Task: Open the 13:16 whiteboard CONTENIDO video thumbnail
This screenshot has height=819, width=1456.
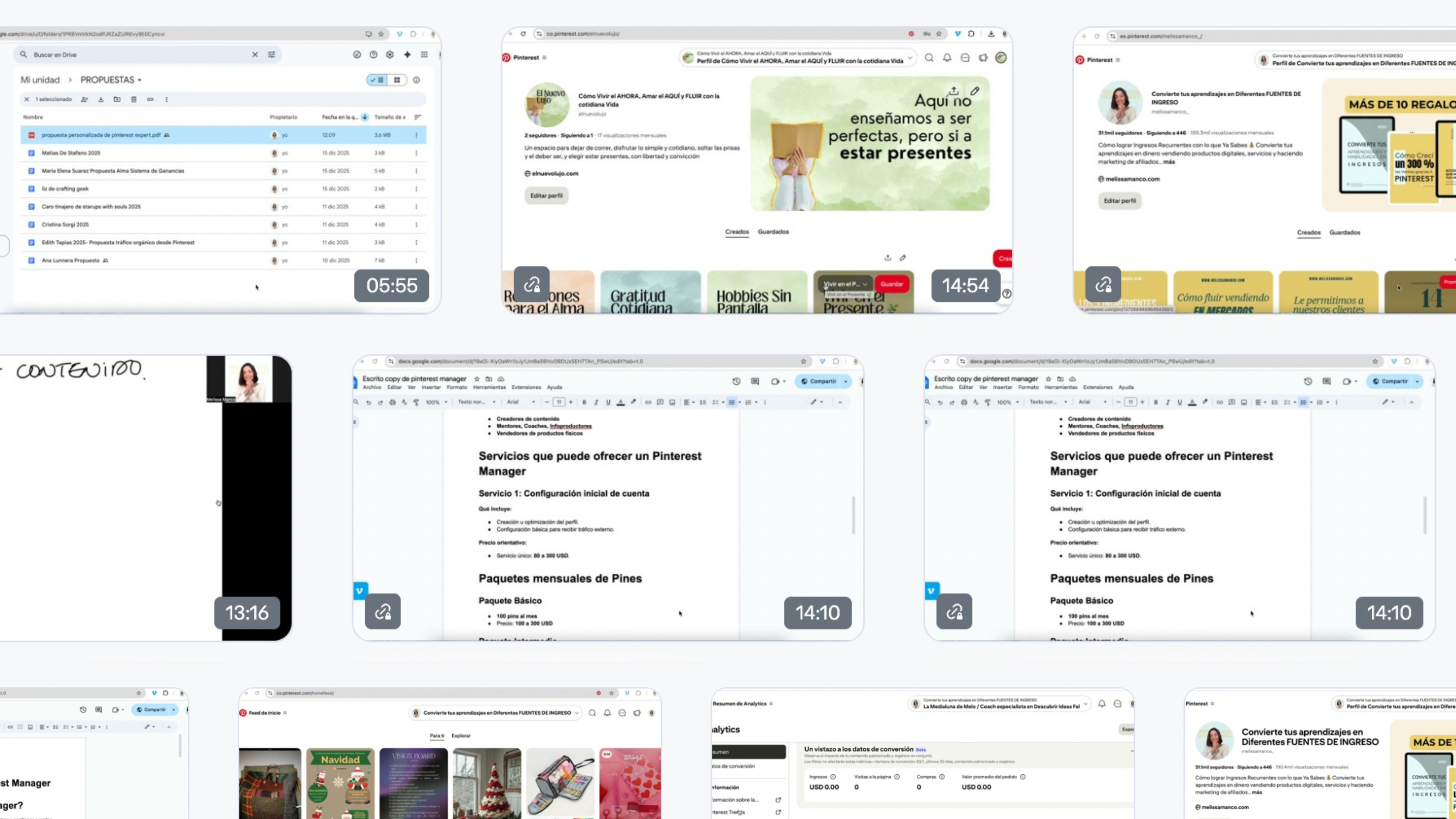Action: 145,498
